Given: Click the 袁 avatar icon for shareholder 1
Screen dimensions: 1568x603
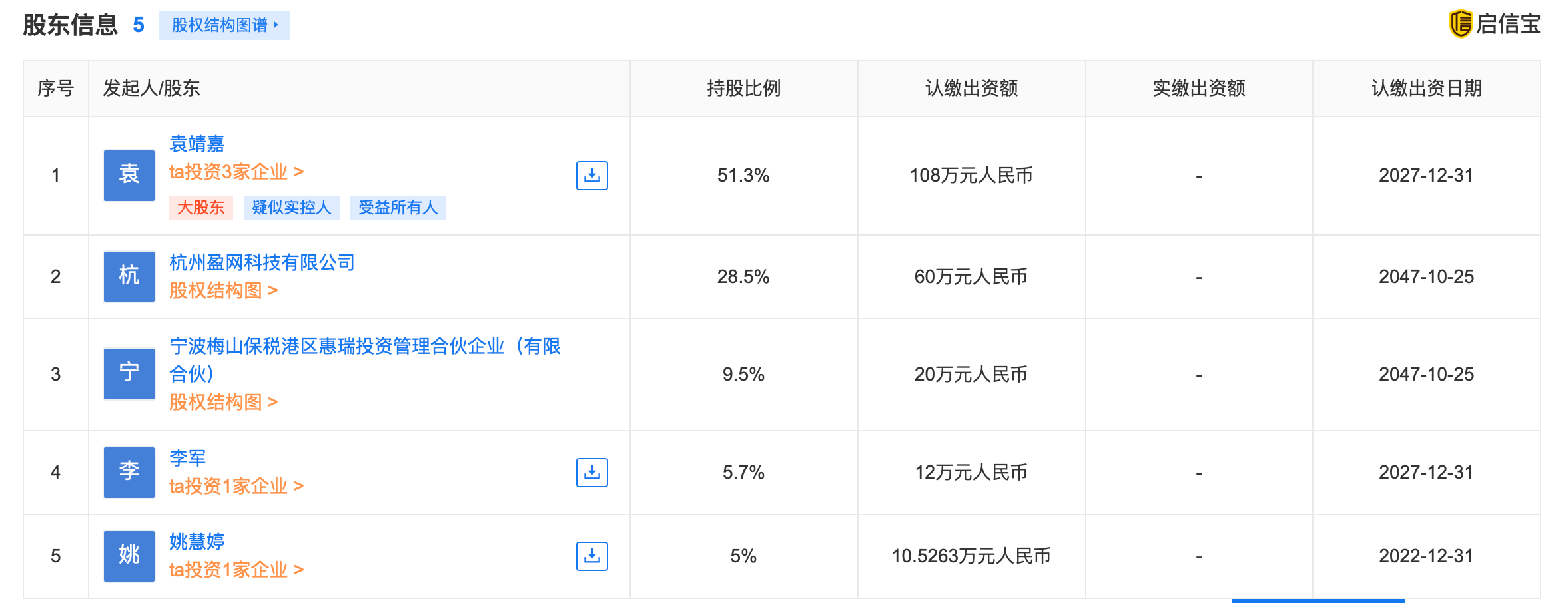Looking at the screenshot, I should point(129,176).
